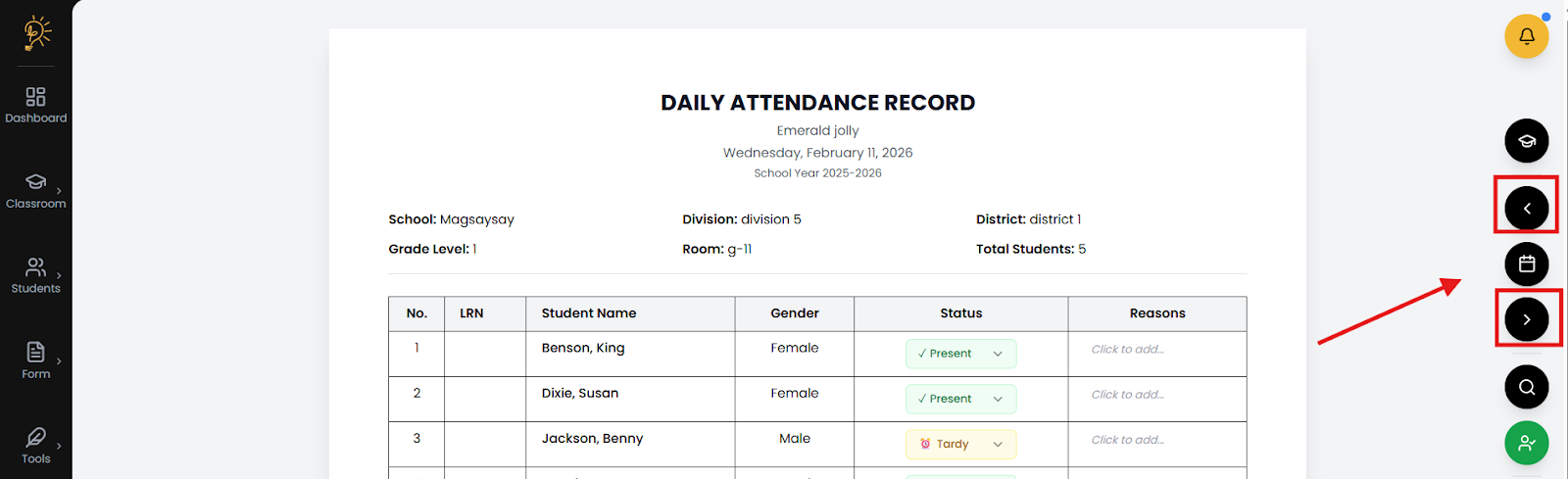Add a reason for Dixie, Susan

point(1128,395)
